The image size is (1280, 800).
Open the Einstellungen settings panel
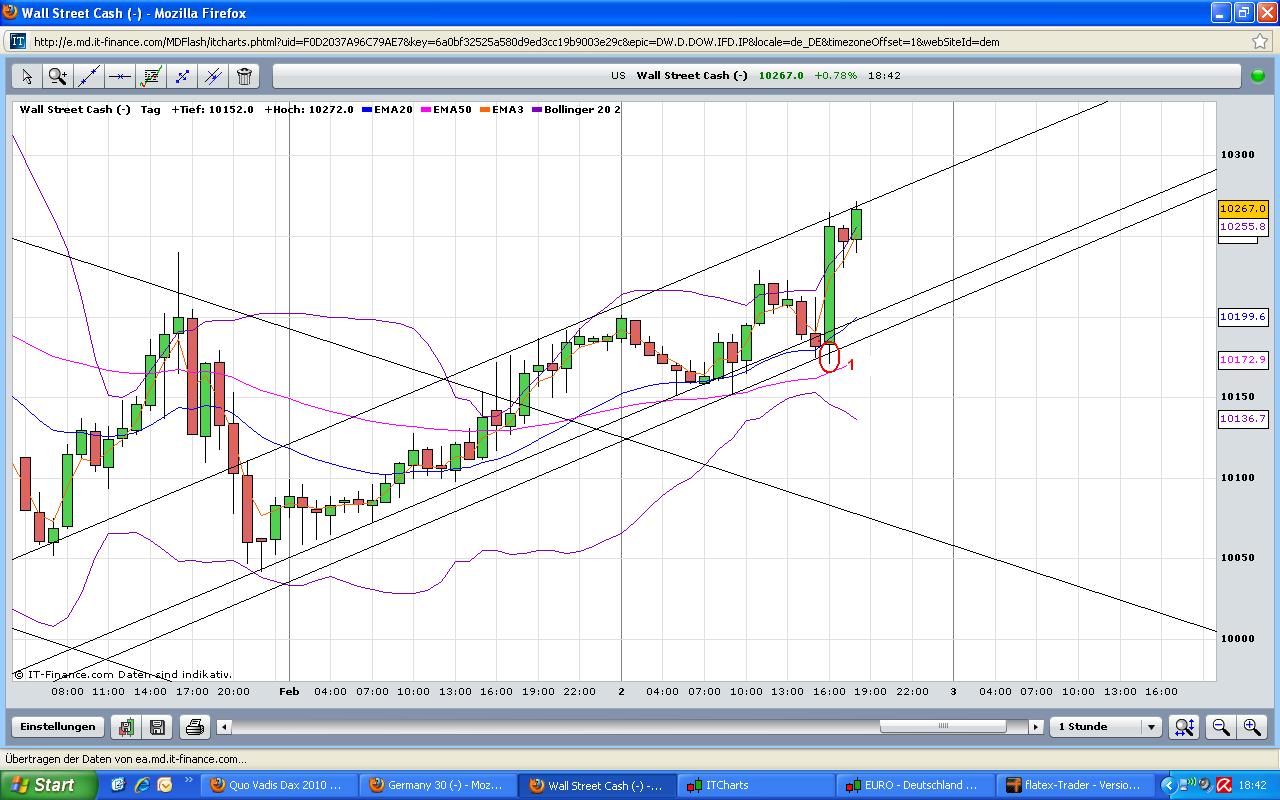pyautogui.click(x=59, y=727)
